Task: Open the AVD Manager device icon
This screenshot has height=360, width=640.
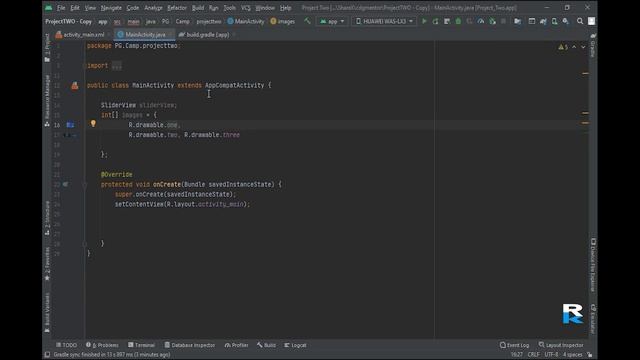Action: tap(554, 21)
